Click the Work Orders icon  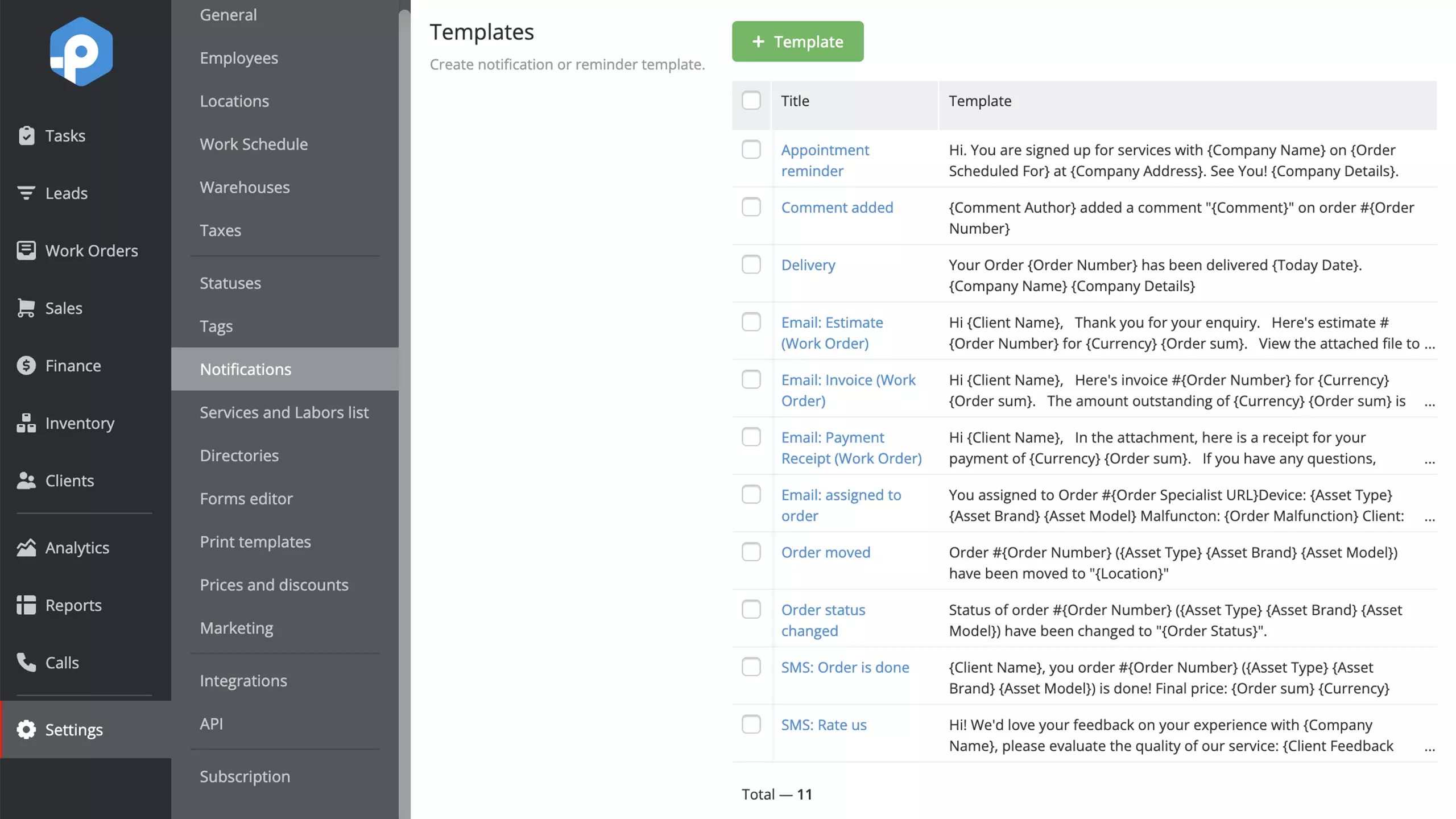tap(26, 250)
